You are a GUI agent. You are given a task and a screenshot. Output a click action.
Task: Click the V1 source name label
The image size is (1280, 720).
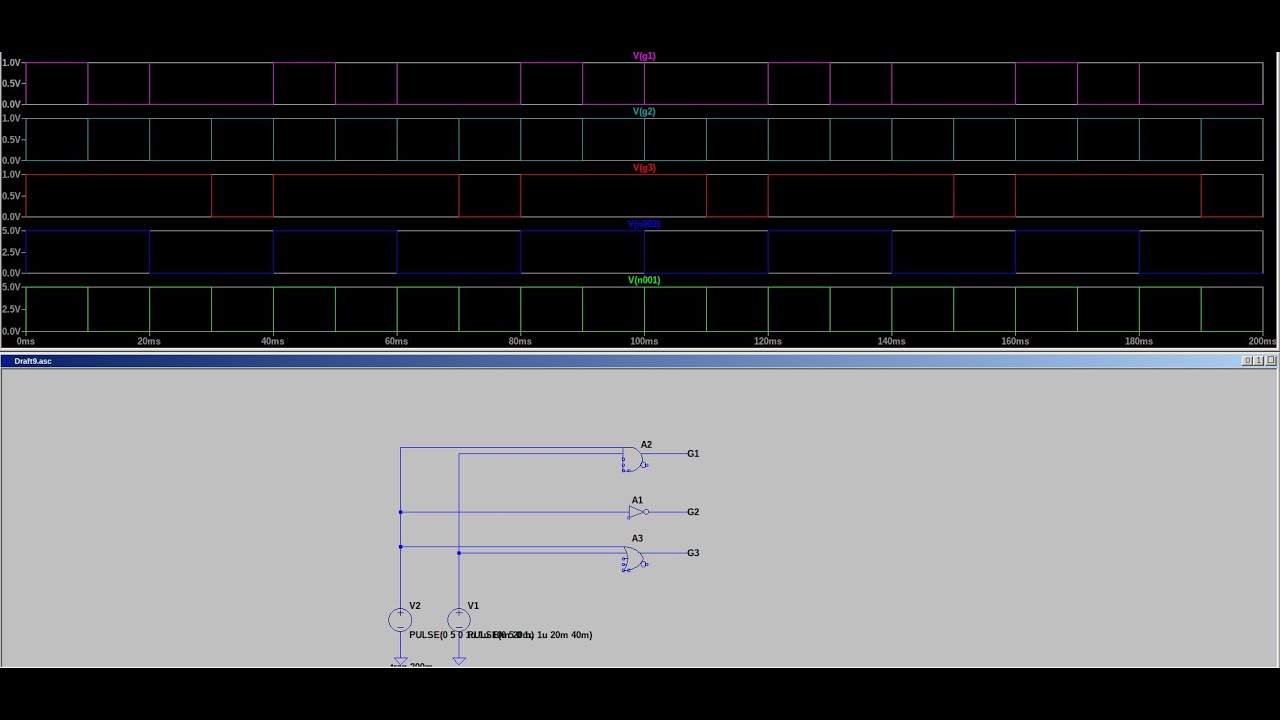[x=473, y=606]
